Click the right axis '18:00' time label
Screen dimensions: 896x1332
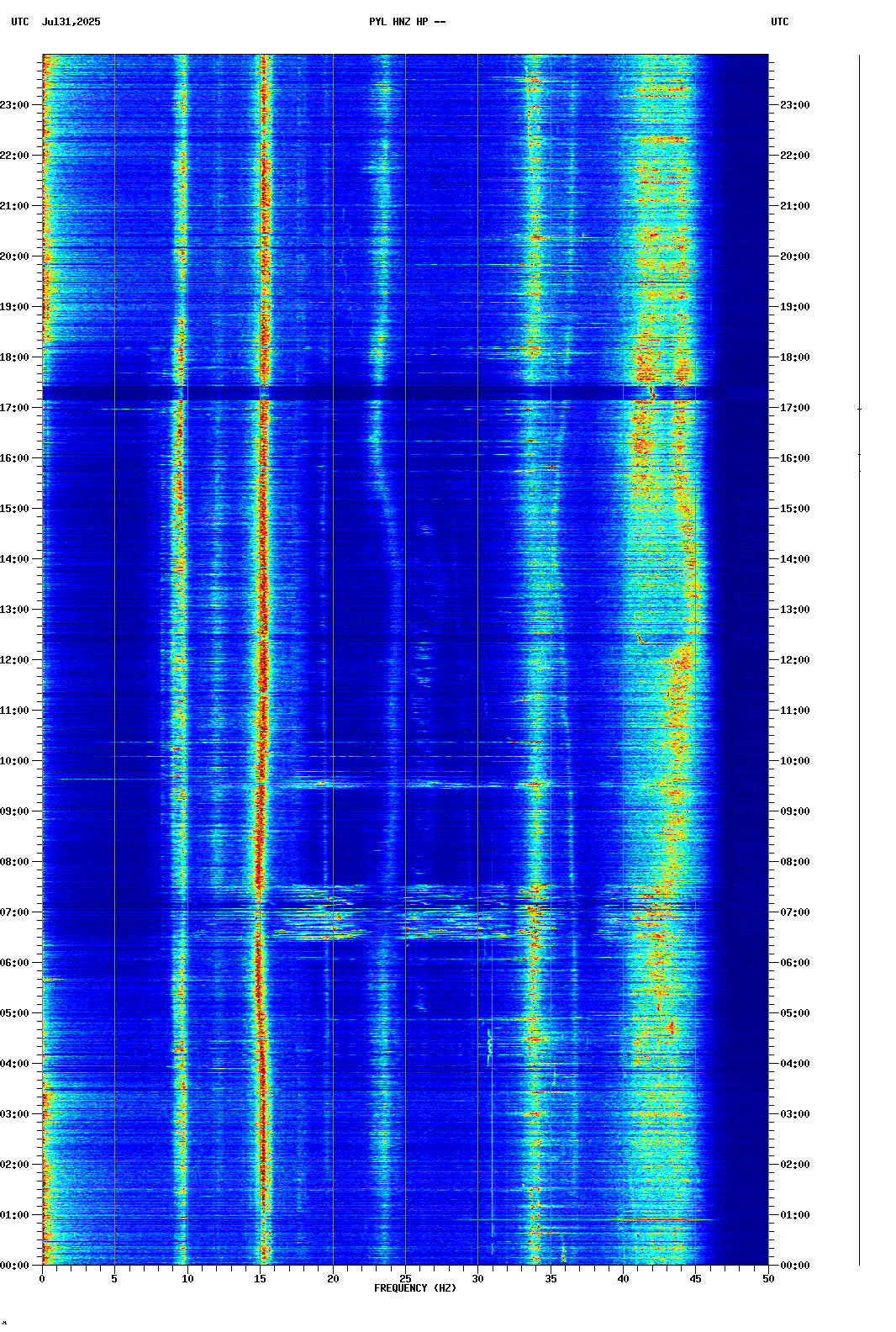click(795, 357)
